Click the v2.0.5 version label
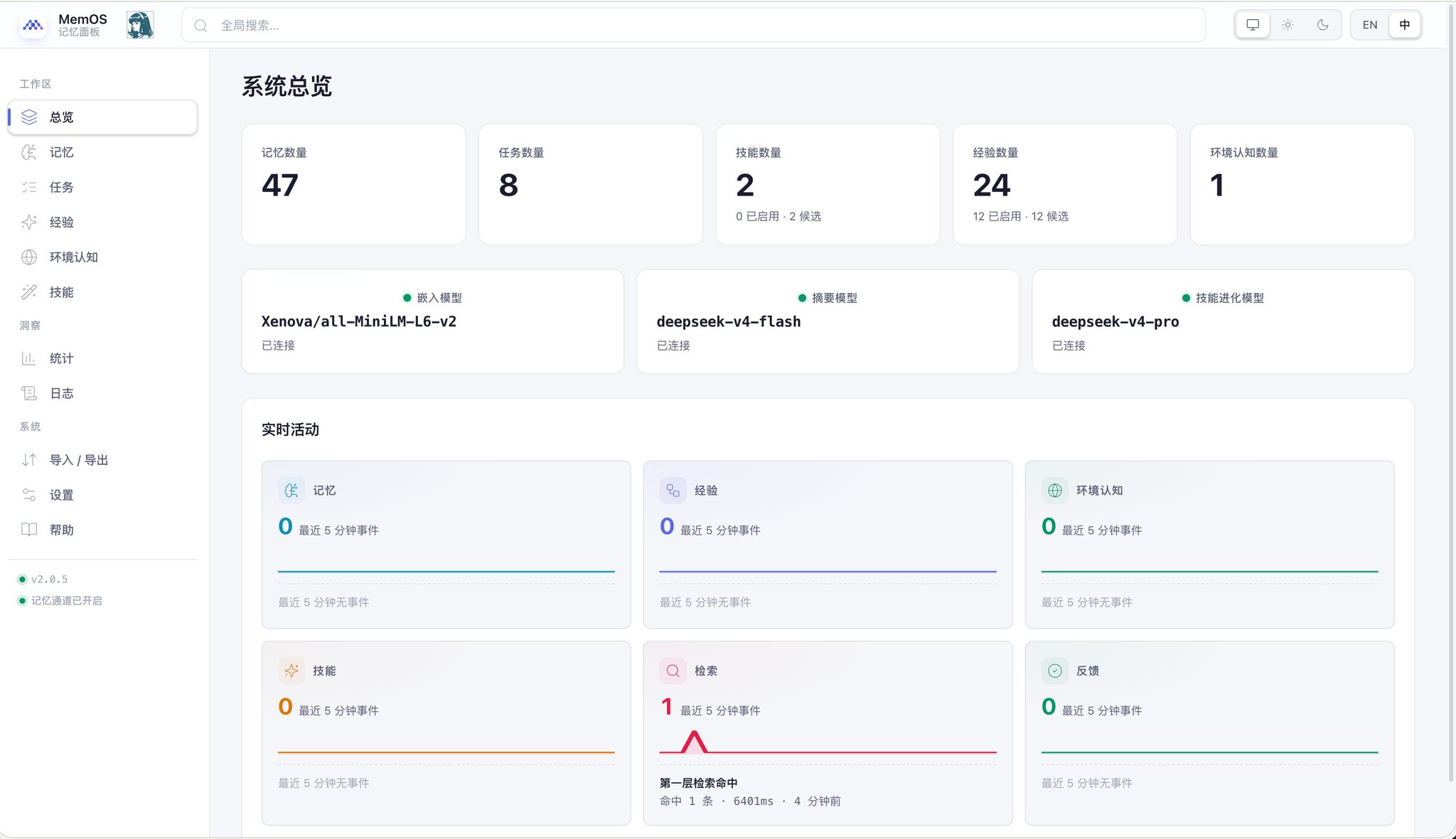This screenshot has height=839, width=1456. [x=49, y=579]
